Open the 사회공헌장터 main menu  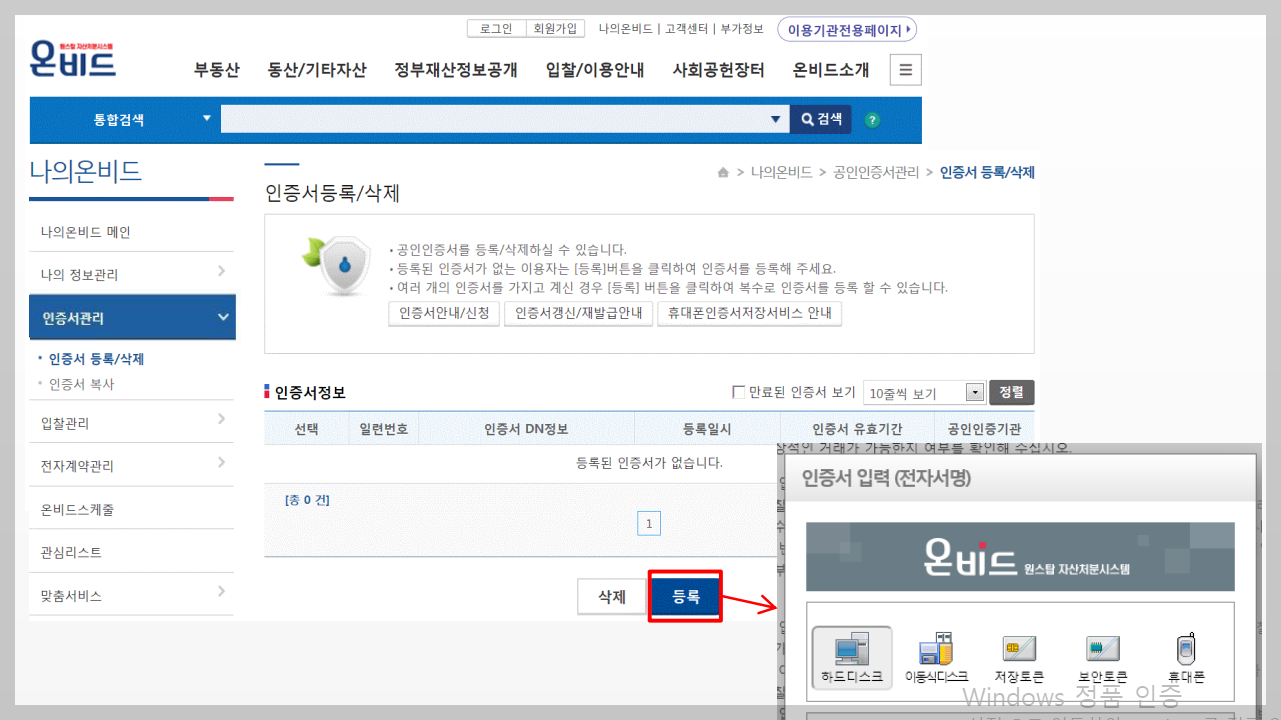tap(719, 70)
